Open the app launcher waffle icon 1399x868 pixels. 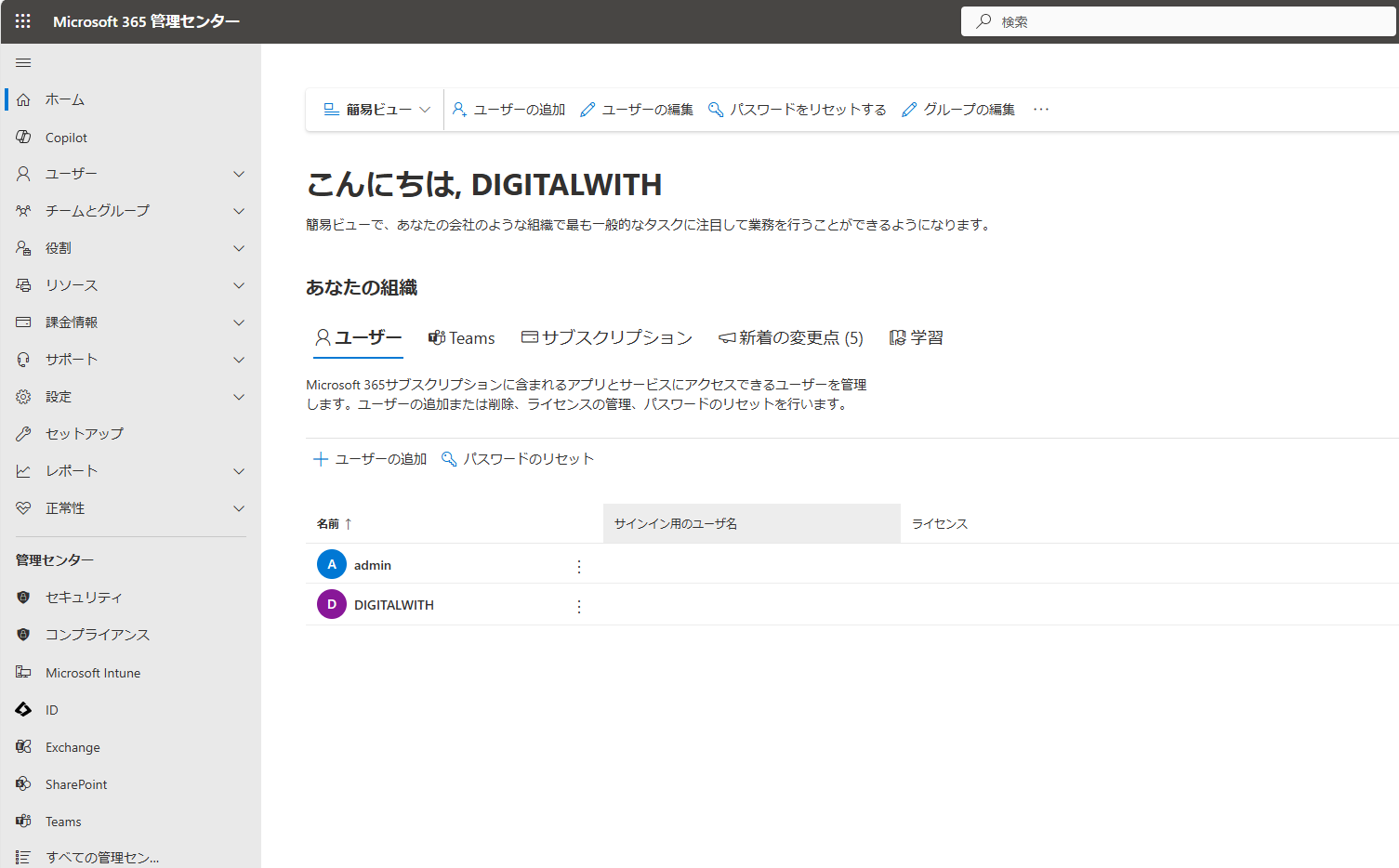[x=23, y=20]
